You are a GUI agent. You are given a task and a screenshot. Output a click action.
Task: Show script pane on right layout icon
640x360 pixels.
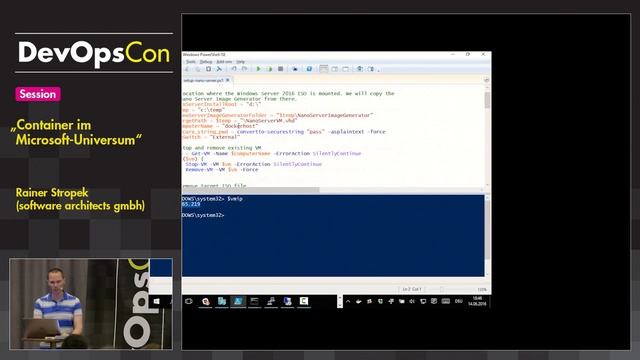[335, 69]
